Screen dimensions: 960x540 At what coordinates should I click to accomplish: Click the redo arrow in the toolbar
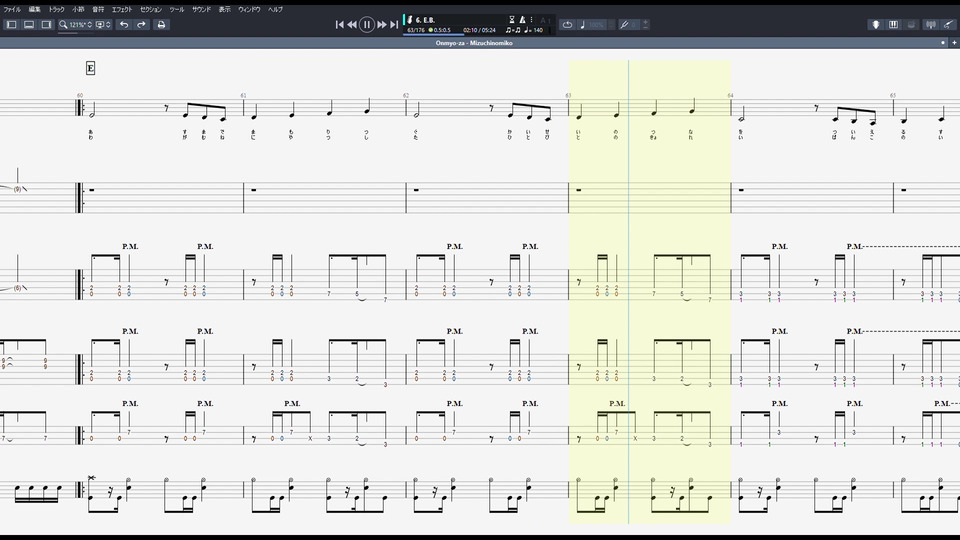click(141, 24)
